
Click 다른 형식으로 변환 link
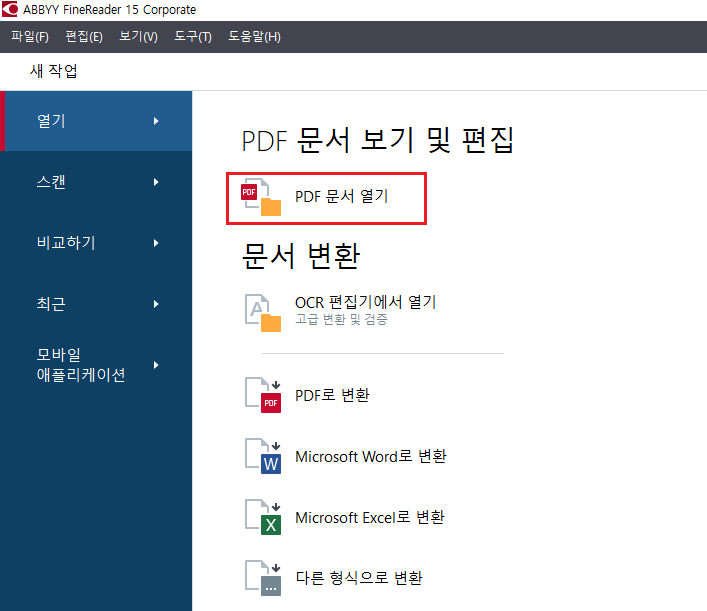click(359, 578)
